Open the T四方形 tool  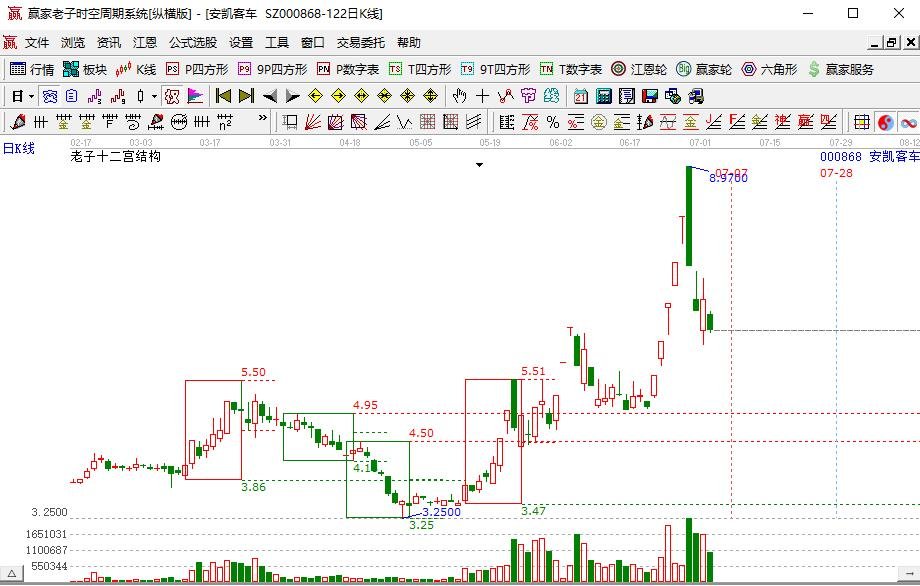click(x=420, y=69)
